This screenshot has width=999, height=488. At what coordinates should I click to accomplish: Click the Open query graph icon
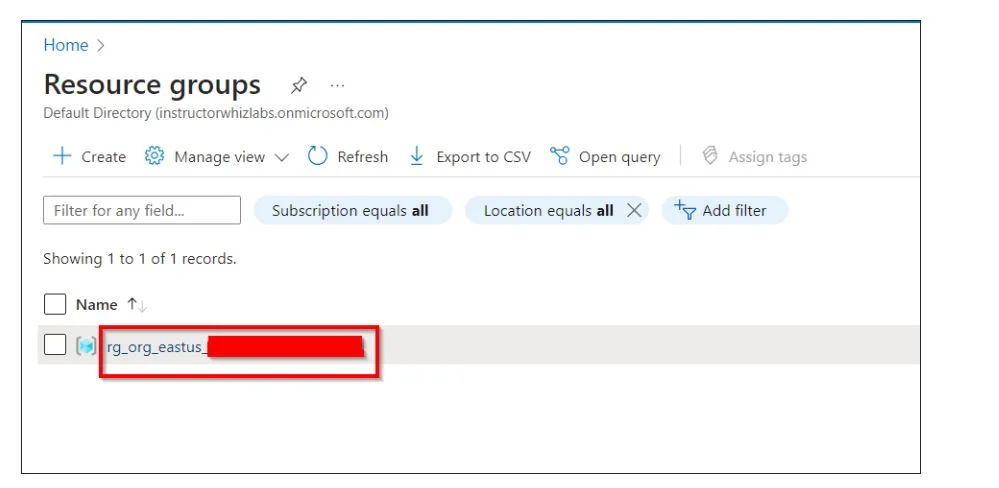(559, 155)
